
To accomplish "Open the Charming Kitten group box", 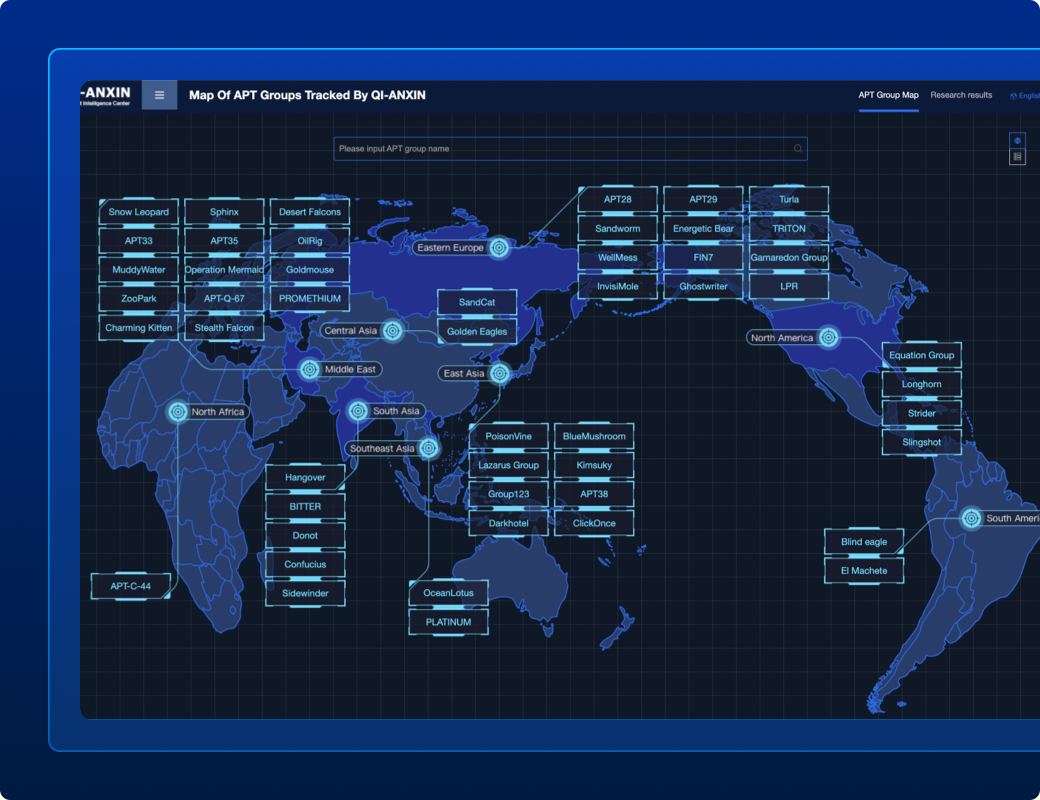I will (x=139, y=328).
